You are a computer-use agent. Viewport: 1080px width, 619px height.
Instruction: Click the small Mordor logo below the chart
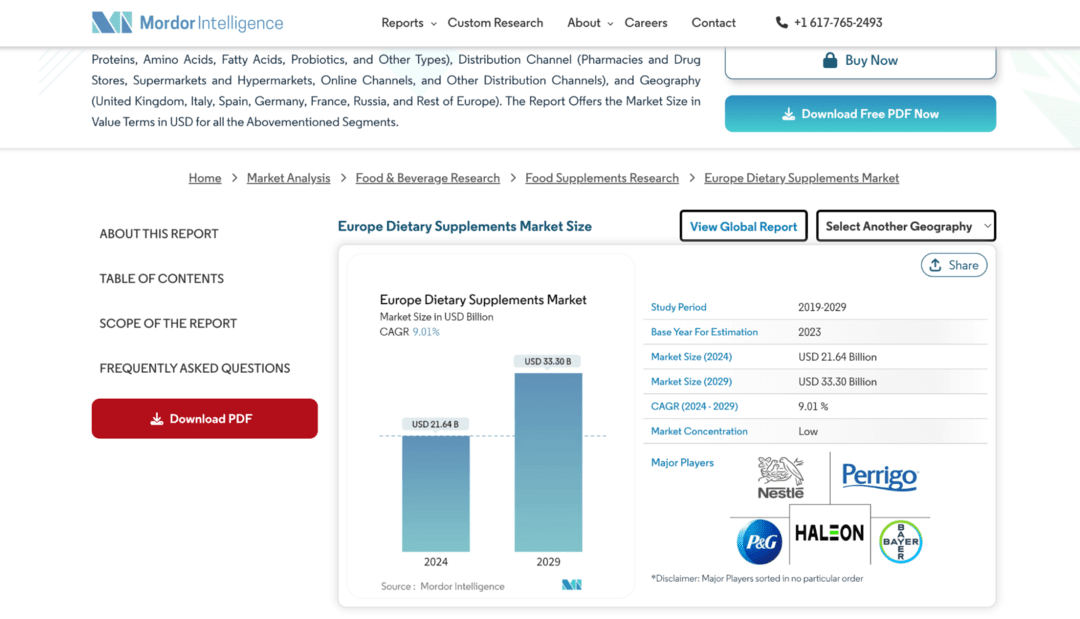(x=572, y=585)
